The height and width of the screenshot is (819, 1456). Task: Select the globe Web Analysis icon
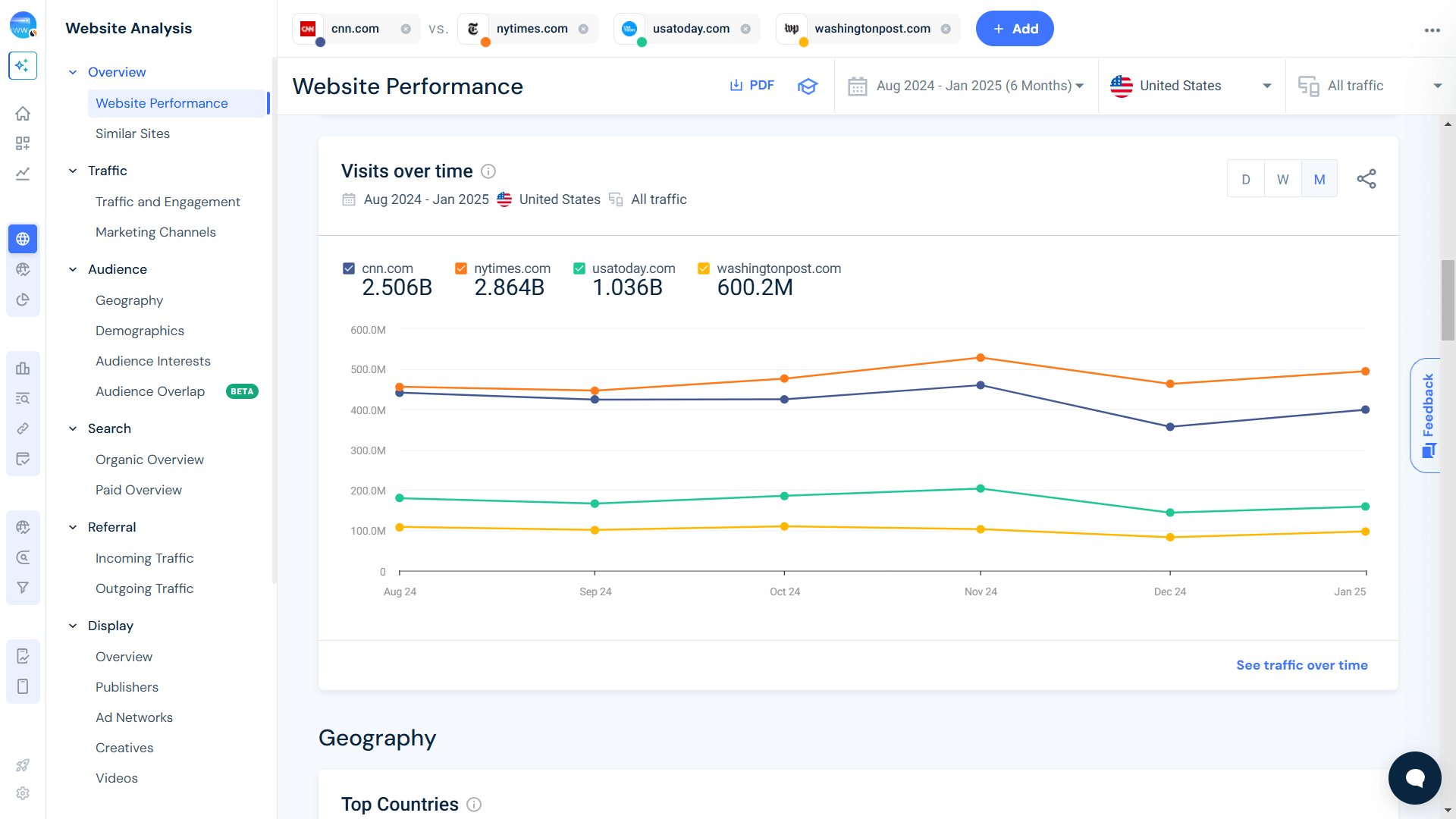(23, 239)
